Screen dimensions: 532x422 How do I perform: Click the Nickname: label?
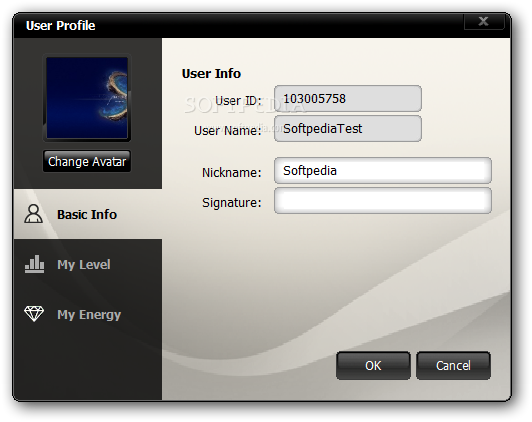[232, 172]
